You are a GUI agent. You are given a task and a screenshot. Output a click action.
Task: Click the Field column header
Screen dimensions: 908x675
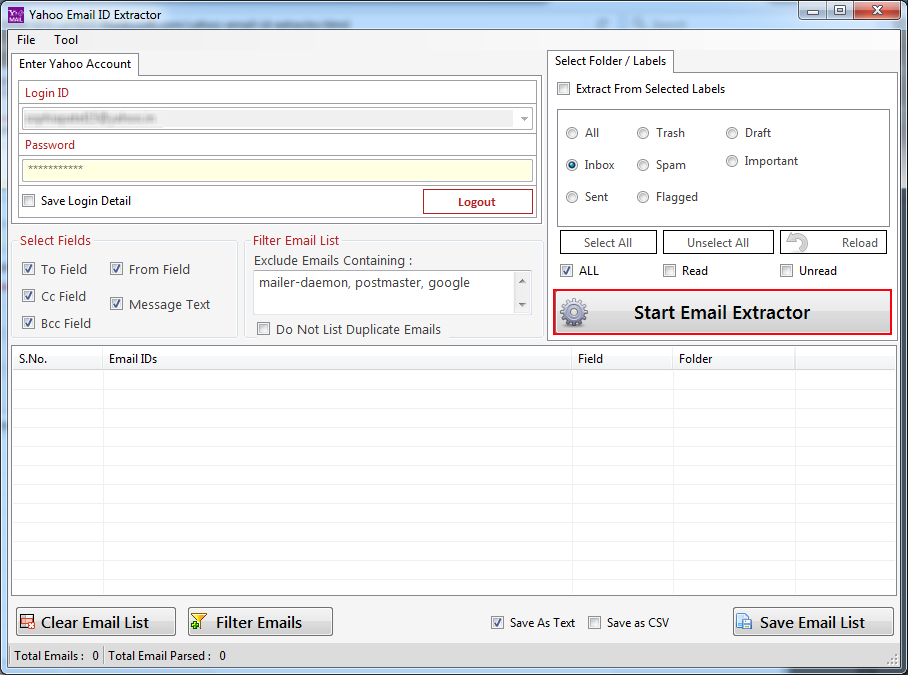pyautogui.click(x=623, y=359)
